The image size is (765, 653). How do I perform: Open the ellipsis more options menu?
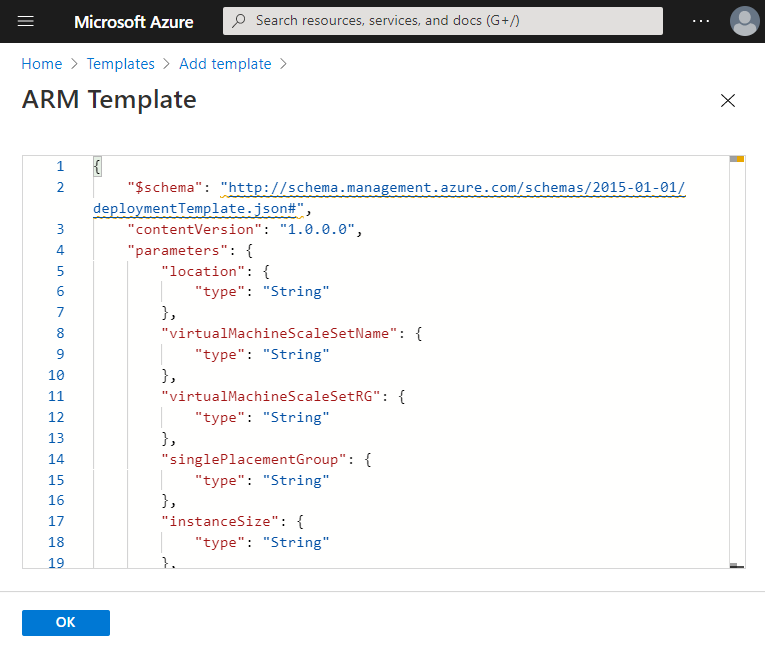pyautogui.click(x=700, y=21)
